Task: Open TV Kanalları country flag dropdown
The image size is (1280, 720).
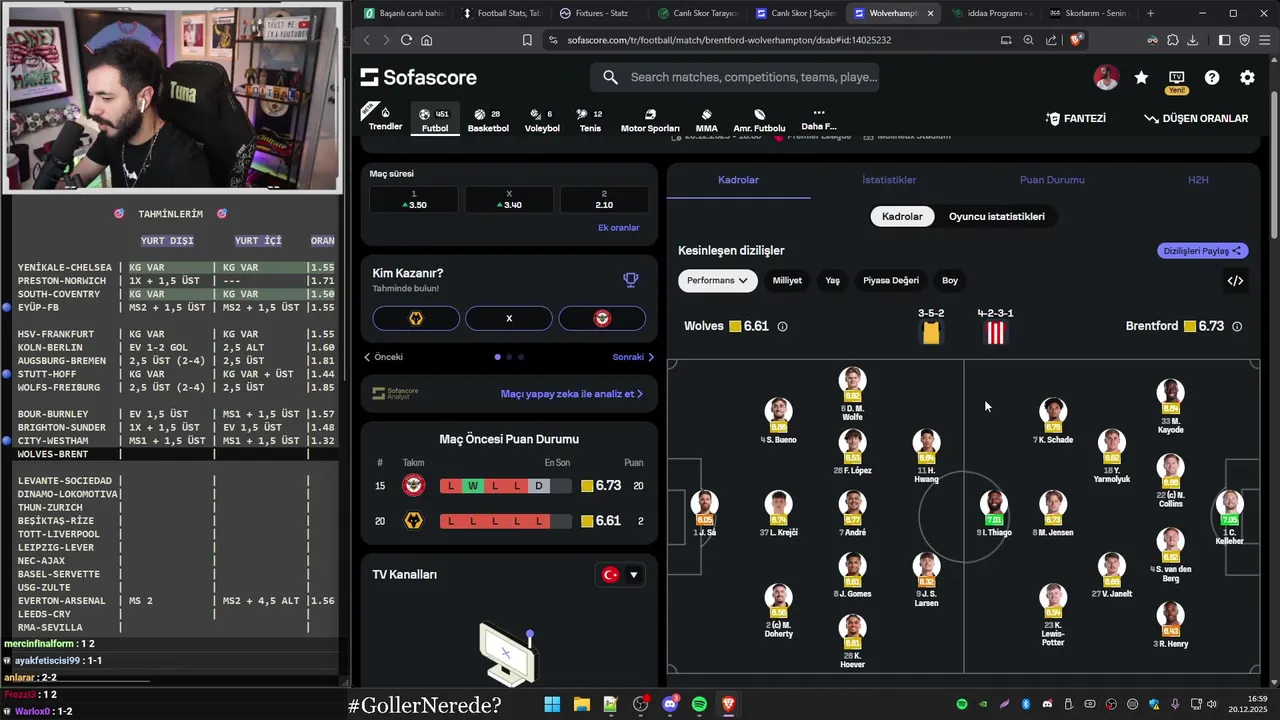Action: point(621,575)
